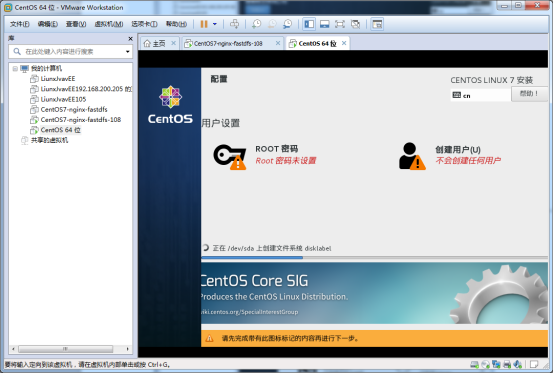Click the hard disk status bar icon
Image resolution: width=553 pixels, height=373 pixels.
click(x=474, y=364)
